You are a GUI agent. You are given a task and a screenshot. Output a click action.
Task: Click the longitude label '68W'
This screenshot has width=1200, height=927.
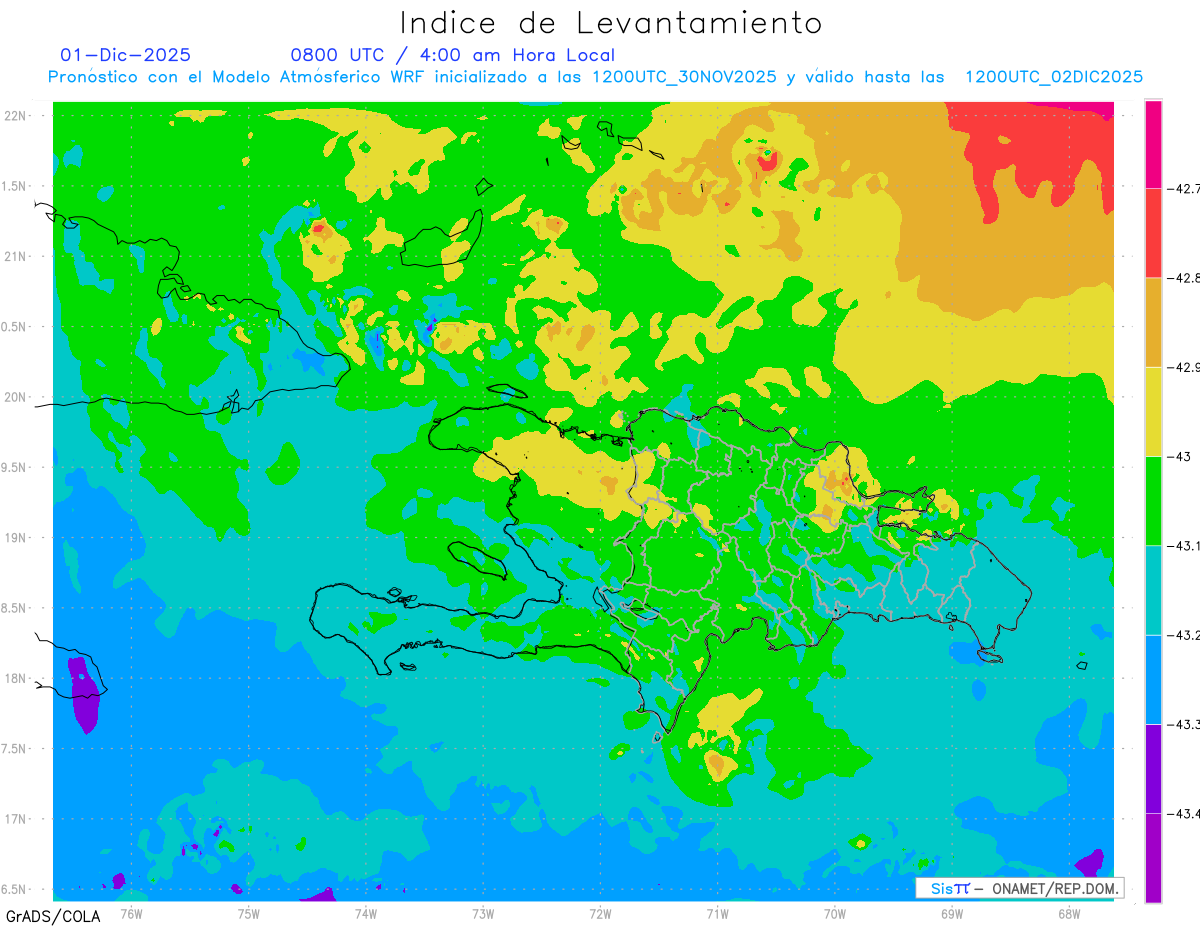pyautogui.click(x=1069, y=912)
